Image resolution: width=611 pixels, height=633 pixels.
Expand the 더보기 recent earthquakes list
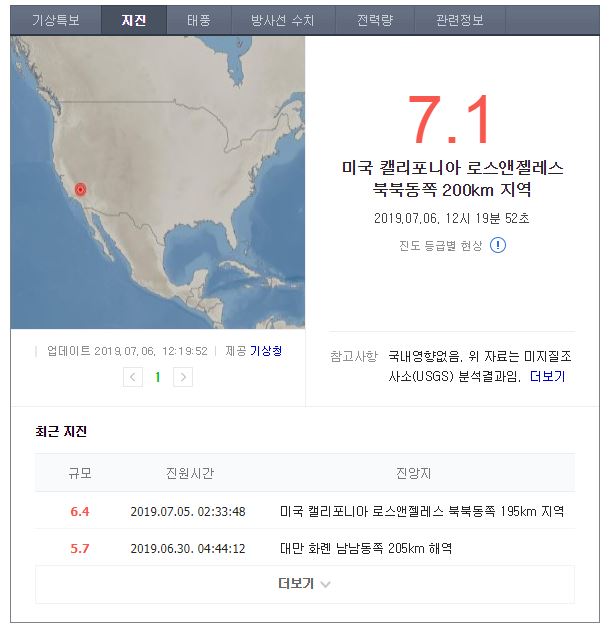click(x=305, y=584)
